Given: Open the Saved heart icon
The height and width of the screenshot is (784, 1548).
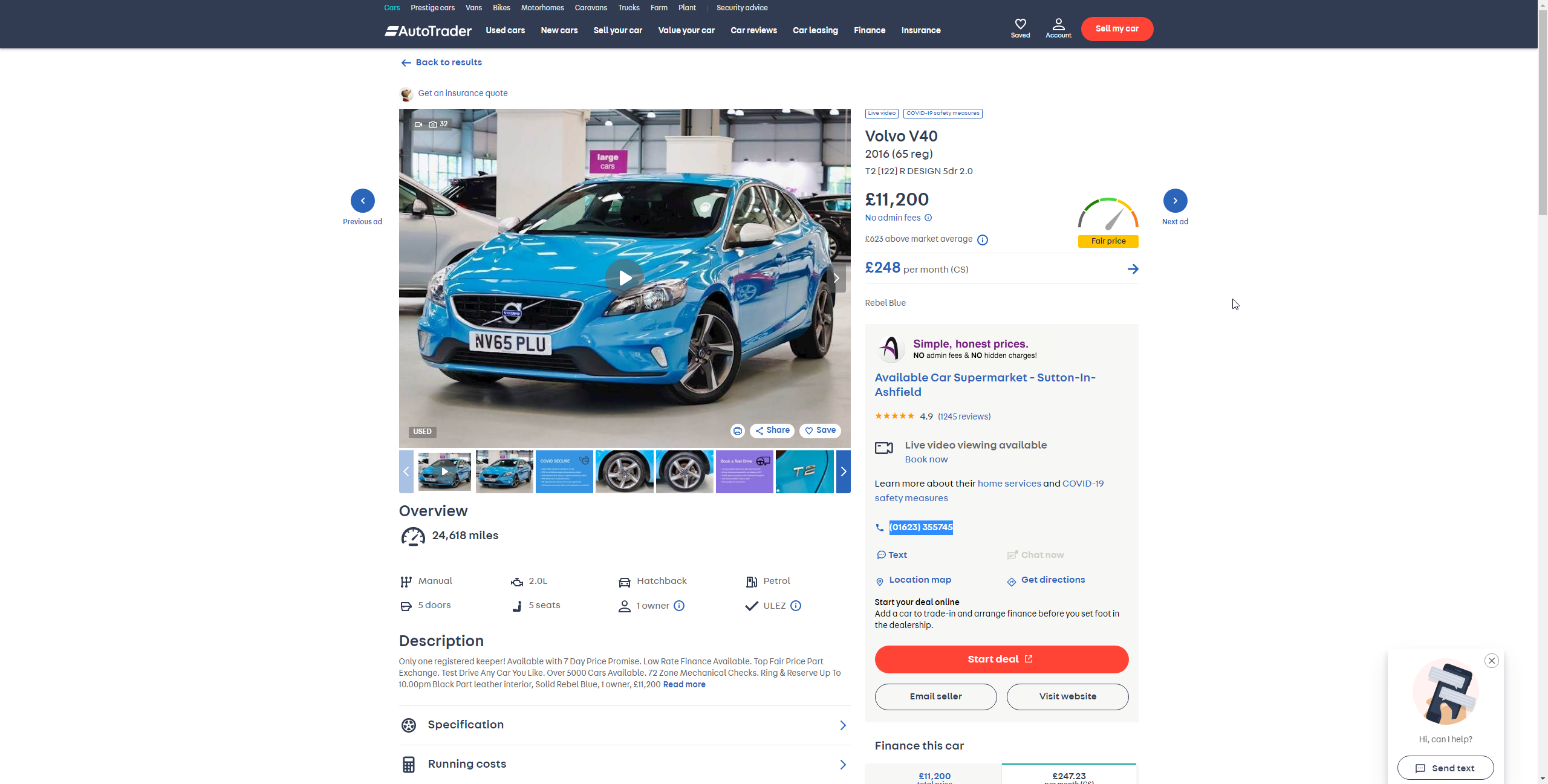Looking at the screenshot, I should tap(1020, 28).
